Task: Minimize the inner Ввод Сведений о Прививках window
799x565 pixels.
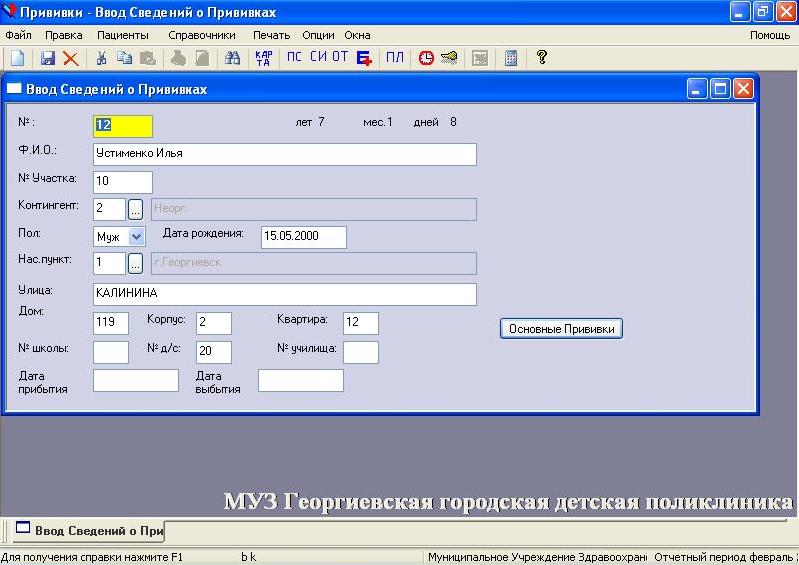Action: coord(697,89)
